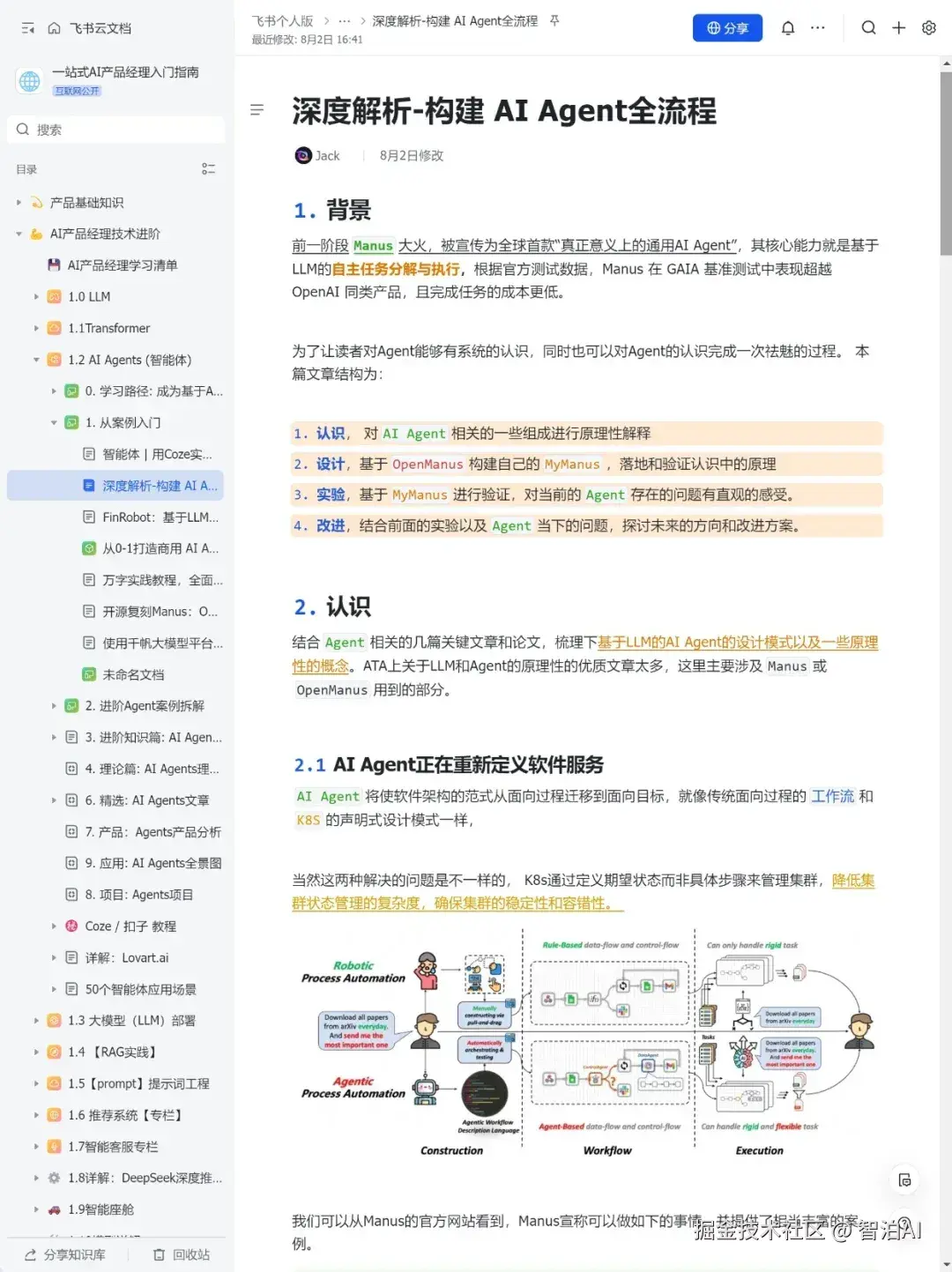
Task: Click the 工作流 link
Action: pos(833,796)
